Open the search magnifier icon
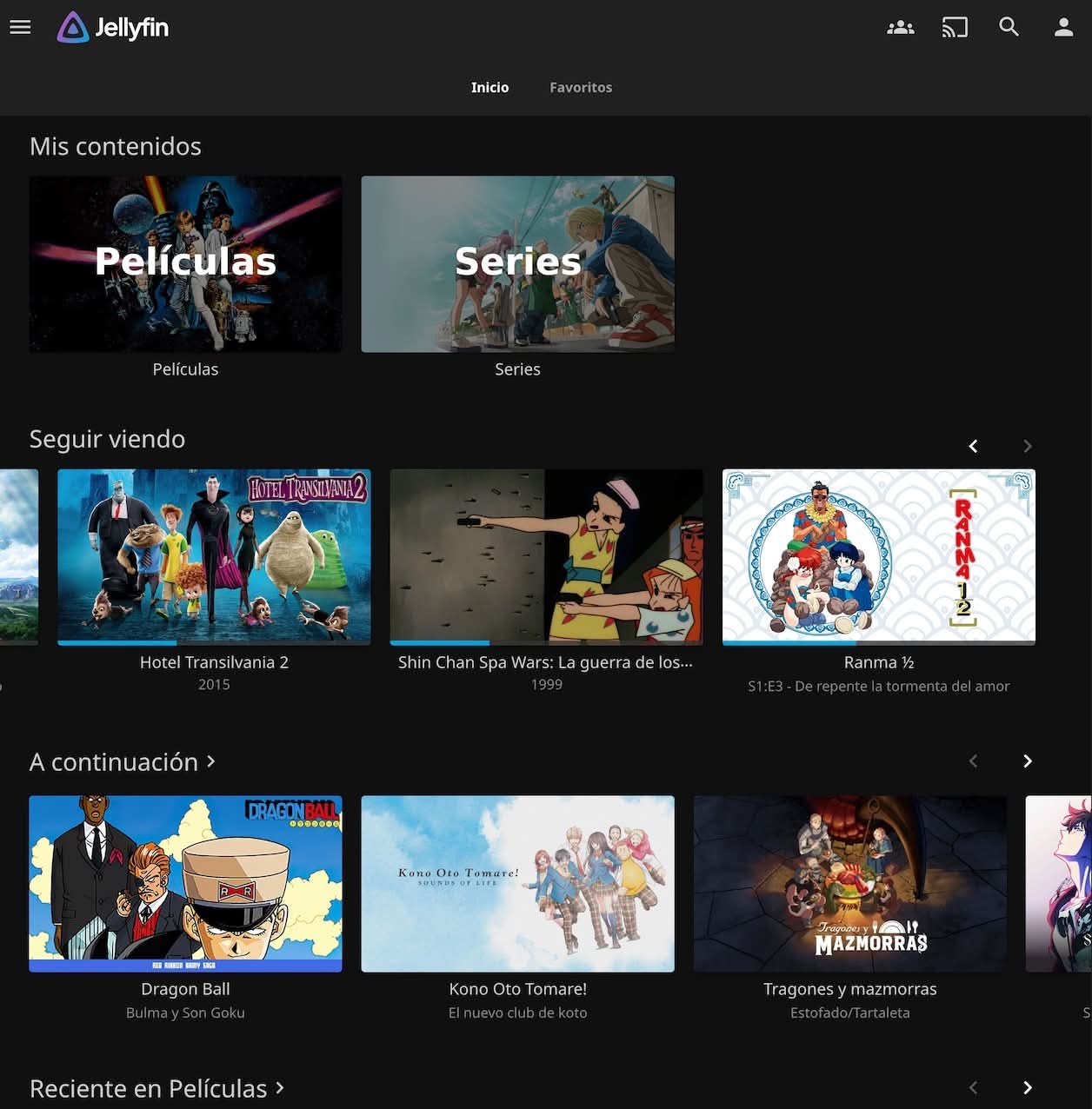 click(x=1009, y=27)
